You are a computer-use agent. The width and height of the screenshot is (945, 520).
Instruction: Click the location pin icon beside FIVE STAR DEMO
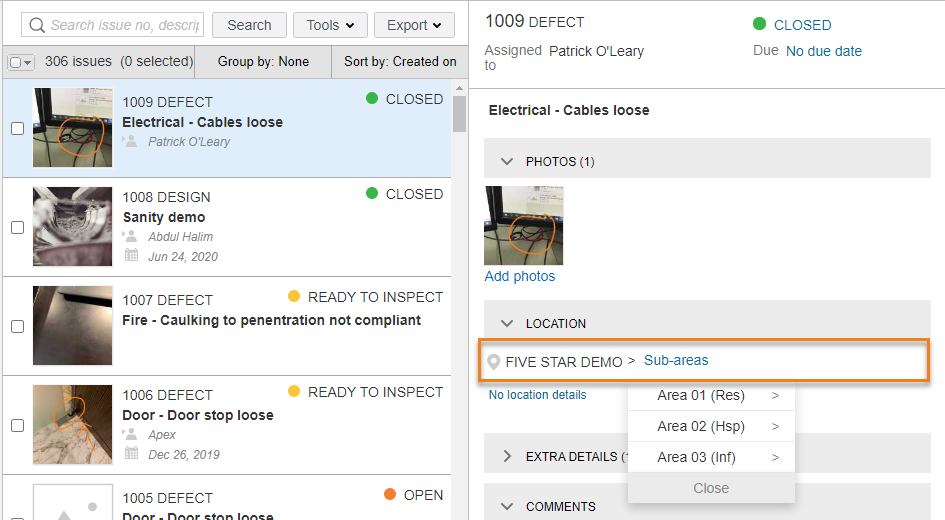pos(494,362)
